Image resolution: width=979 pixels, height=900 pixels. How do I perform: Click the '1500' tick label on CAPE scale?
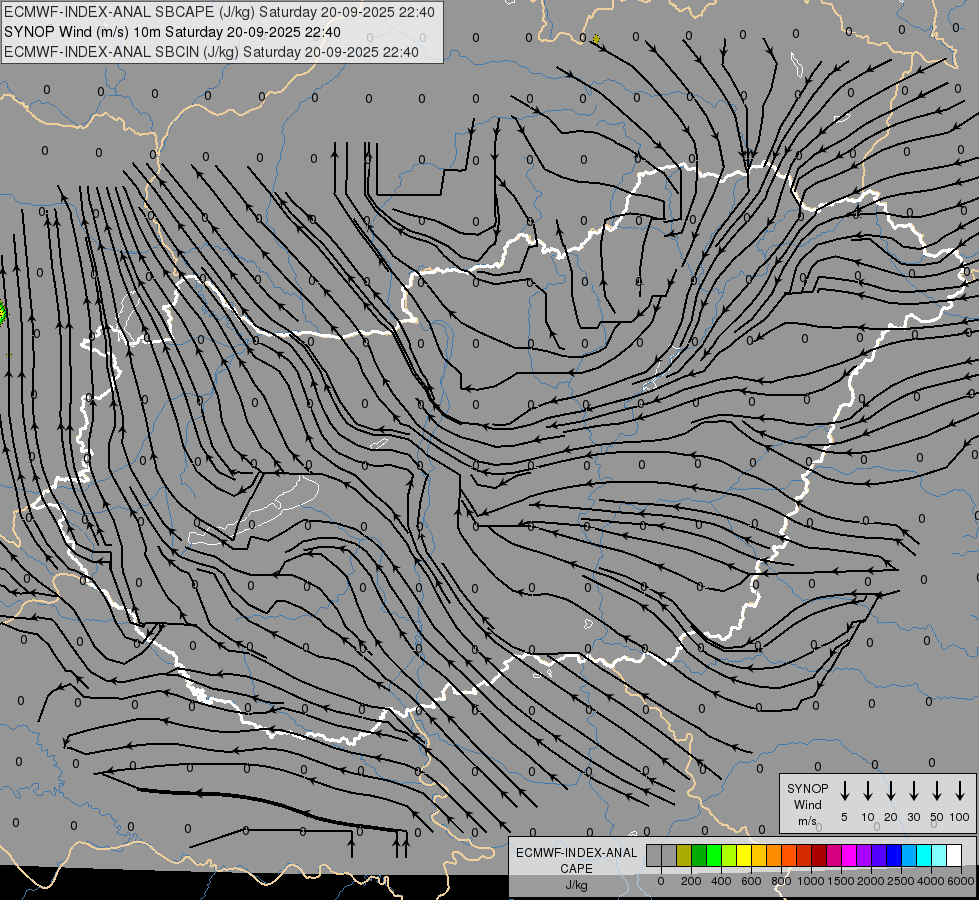click(840, 881)
